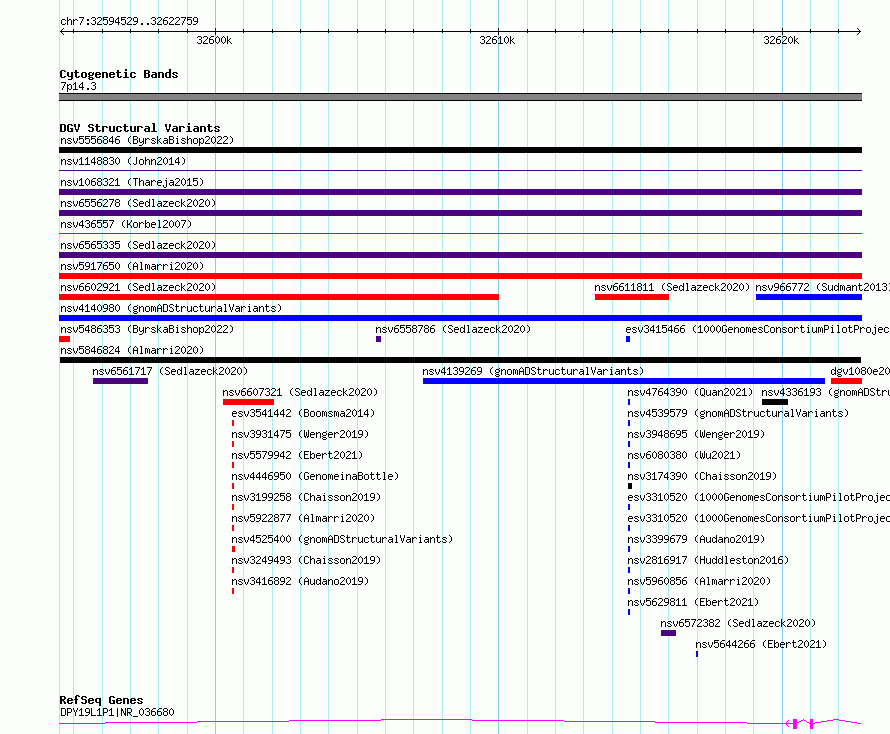Screen dimensions: 890x734
Task: Click the gray 7p14.3 cytogenetic band bar
Action: 460,97
